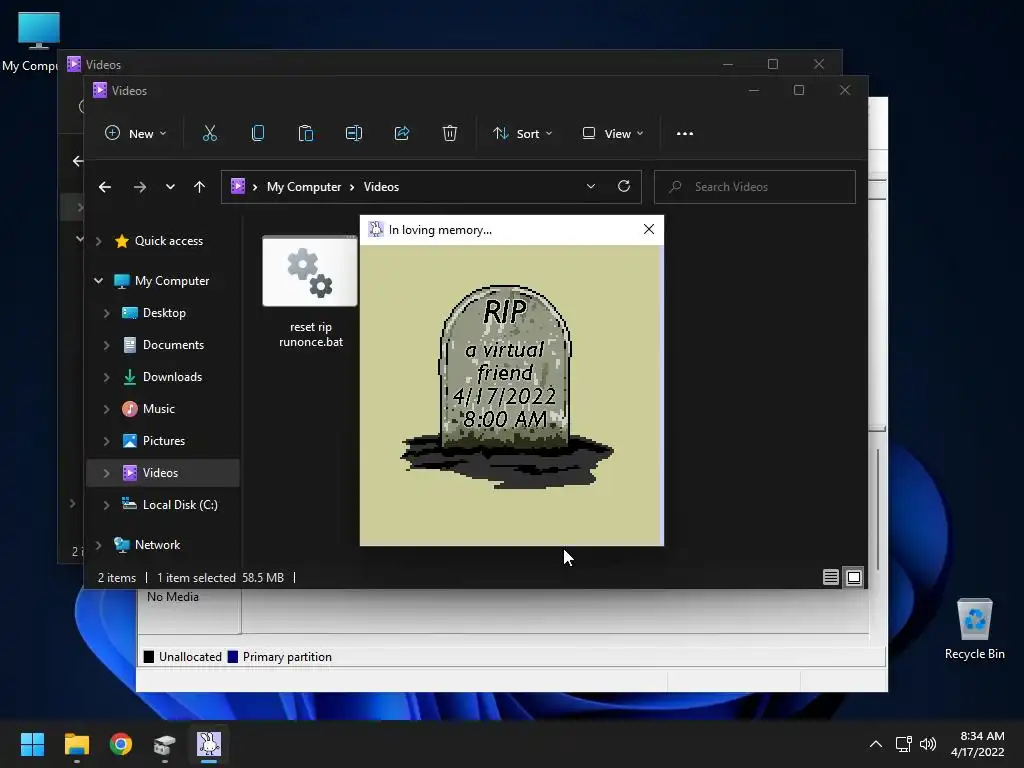Click the tombstone image in memorial window

(x=507, y=387)
